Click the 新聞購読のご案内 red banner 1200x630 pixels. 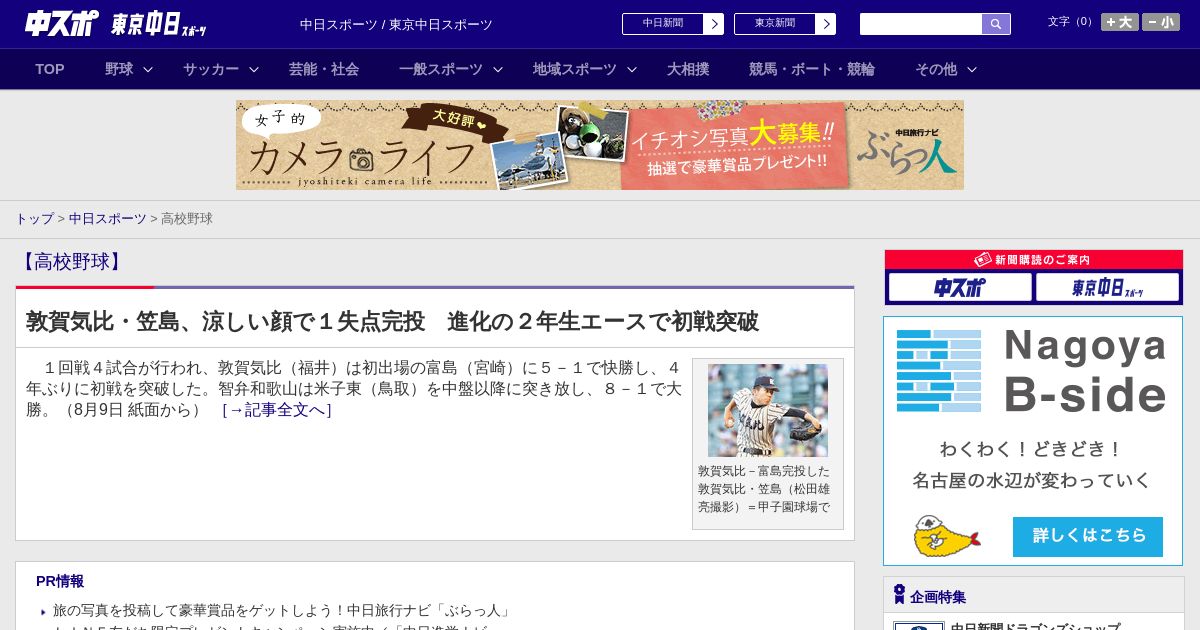(x=1034, y=259)
